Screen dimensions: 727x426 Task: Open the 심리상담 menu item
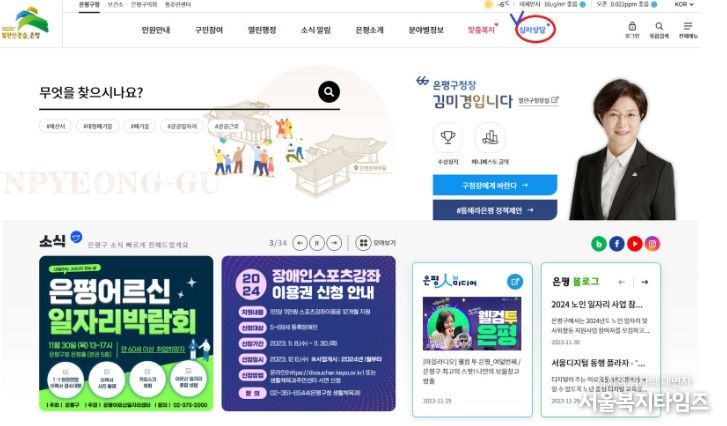point(532,30)
